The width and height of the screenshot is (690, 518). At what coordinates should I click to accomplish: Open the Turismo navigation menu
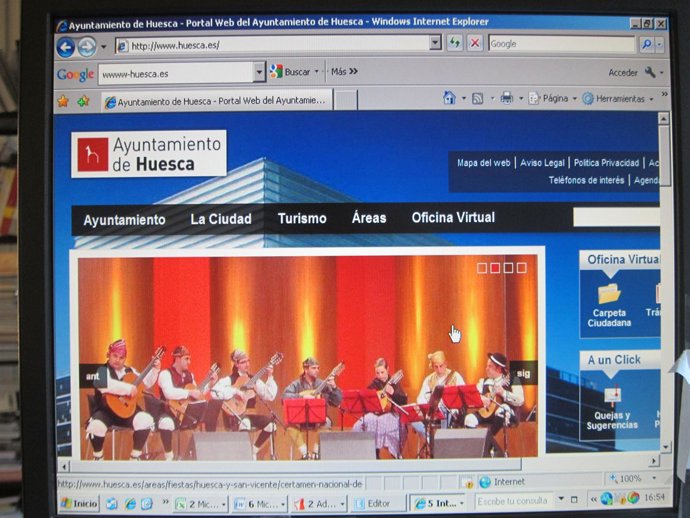point(302,219)
